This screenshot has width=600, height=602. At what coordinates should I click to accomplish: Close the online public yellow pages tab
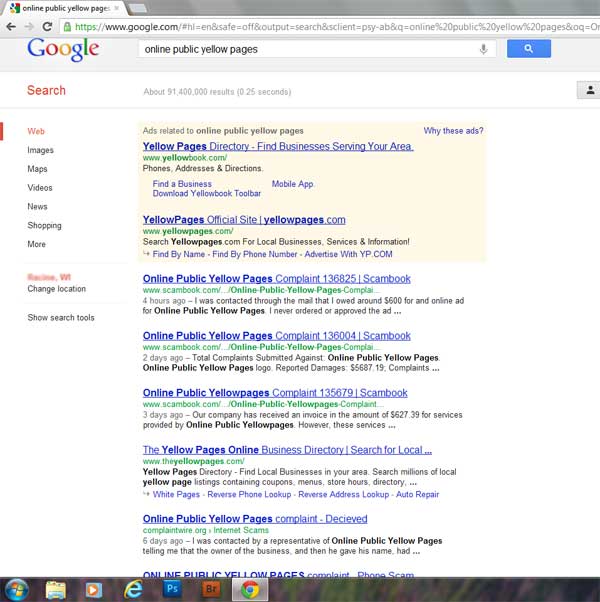116,8
